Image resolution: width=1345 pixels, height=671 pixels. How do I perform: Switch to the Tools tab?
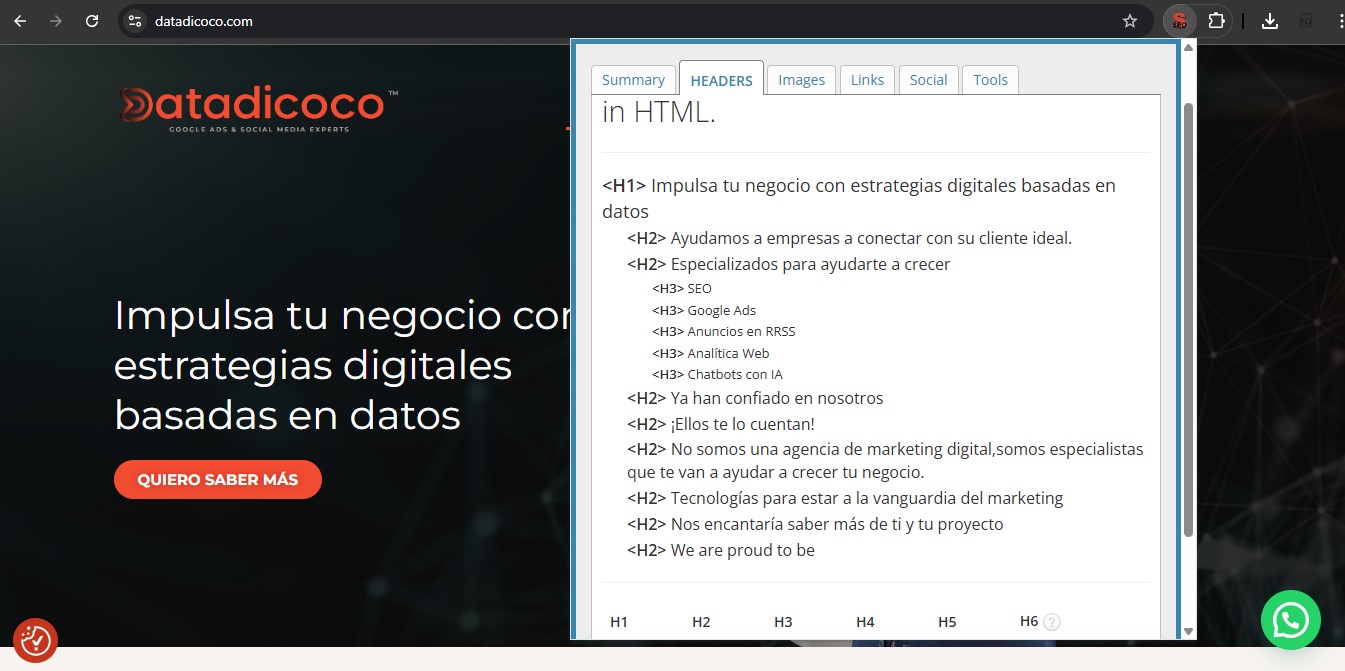990,80
